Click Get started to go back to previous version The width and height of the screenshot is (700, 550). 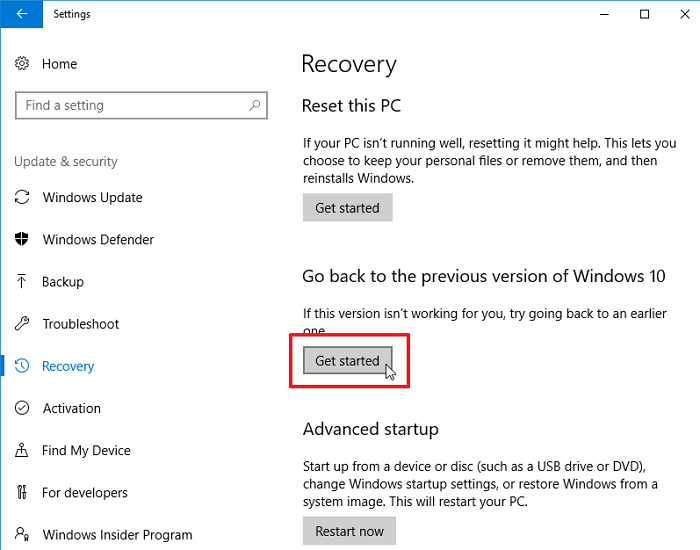coord(347,360)
